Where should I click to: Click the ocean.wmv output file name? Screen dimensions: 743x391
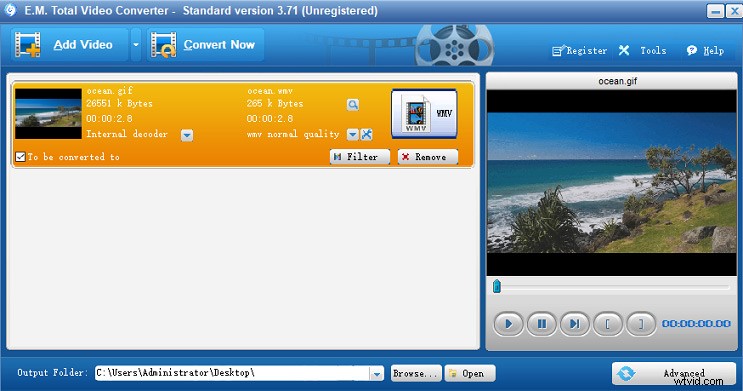coord(270,91)
